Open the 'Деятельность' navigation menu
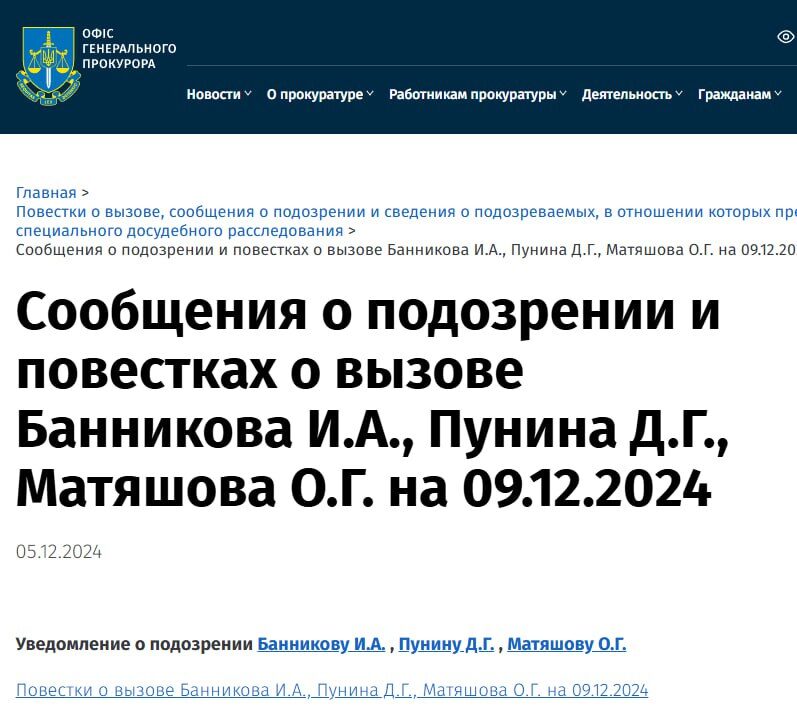797x714 pixels. tap(626, 94)
